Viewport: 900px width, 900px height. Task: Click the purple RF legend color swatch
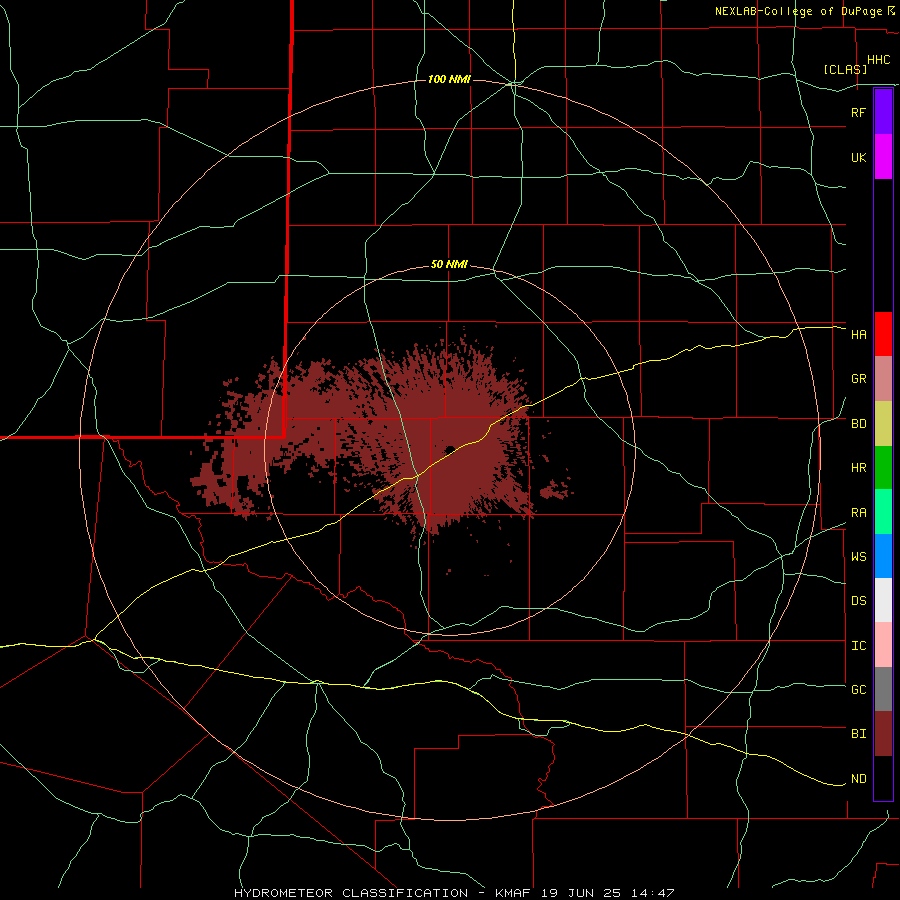coord(883,112)
